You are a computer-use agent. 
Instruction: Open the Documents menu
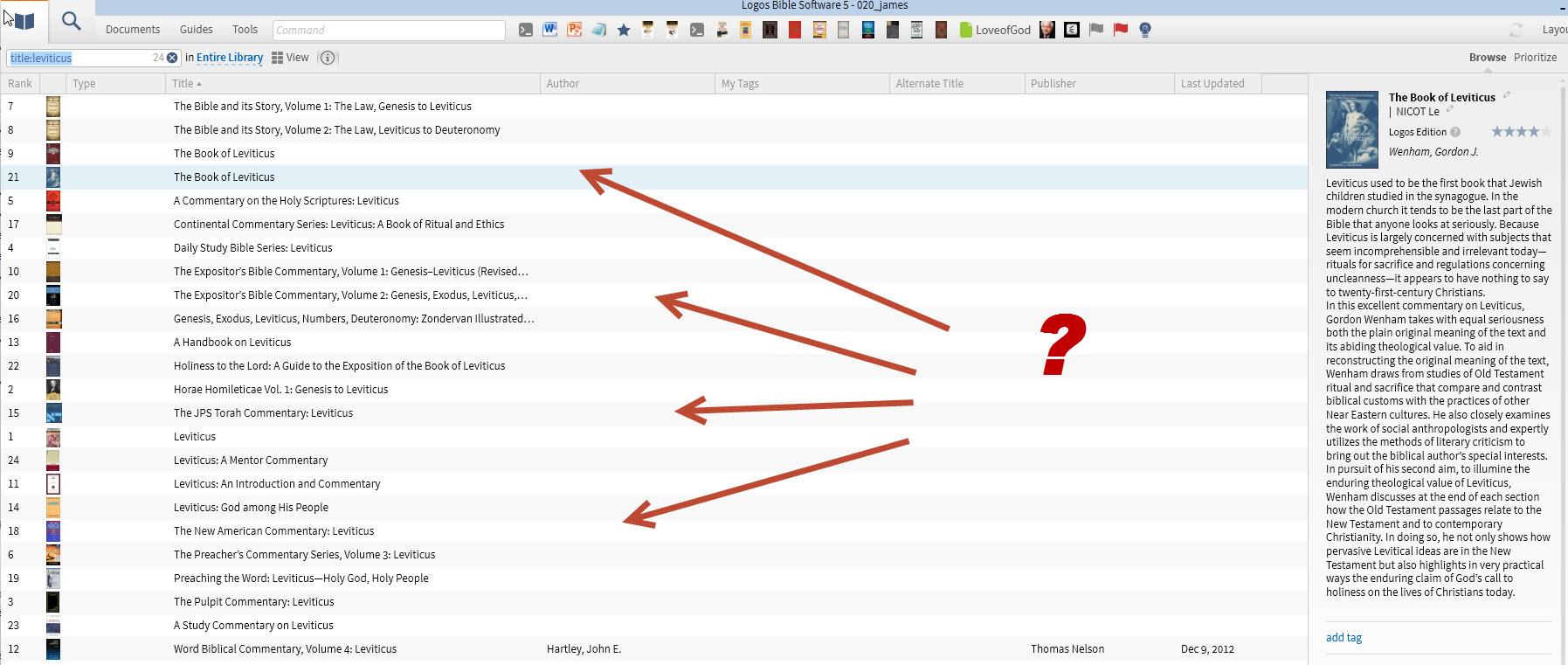(133, 30)
